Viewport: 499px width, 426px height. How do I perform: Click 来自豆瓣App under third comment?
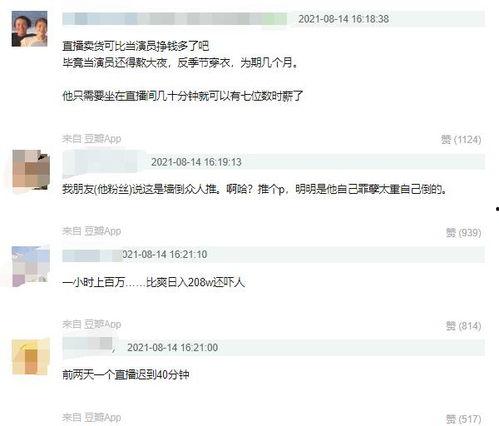(x=91, y=324)
